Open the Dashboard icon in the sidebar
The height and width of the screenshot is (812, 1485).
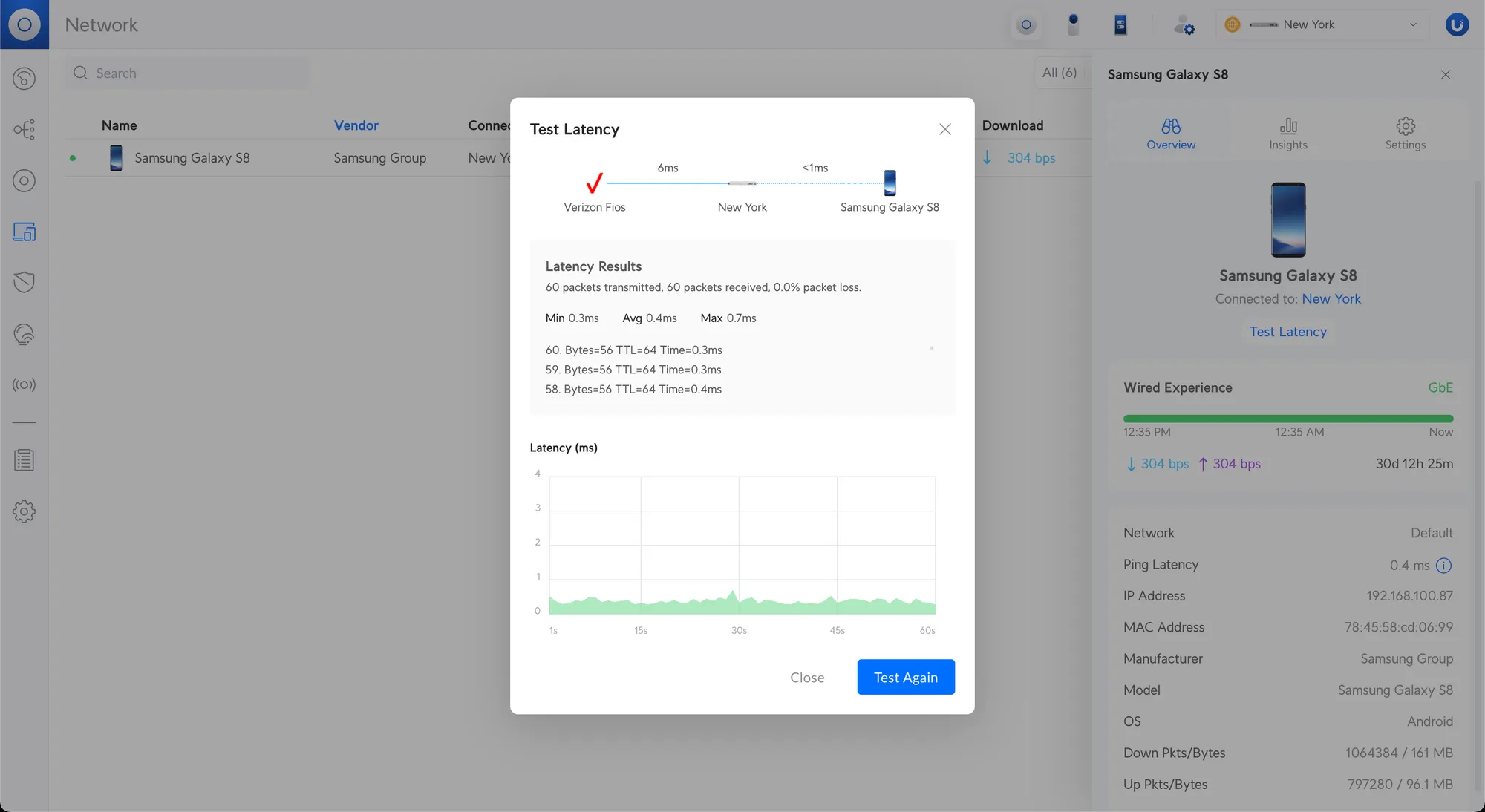tap(24, 79)
